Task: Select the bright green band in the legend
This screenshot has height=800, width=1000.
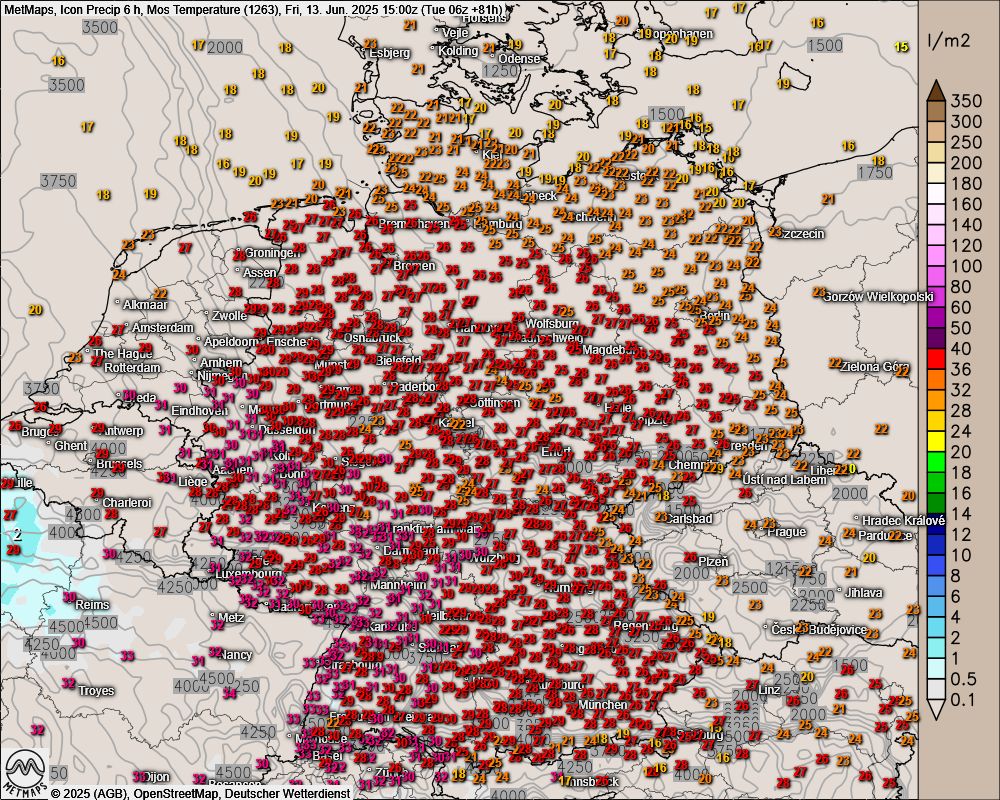Action: click(x=936, y=462)
